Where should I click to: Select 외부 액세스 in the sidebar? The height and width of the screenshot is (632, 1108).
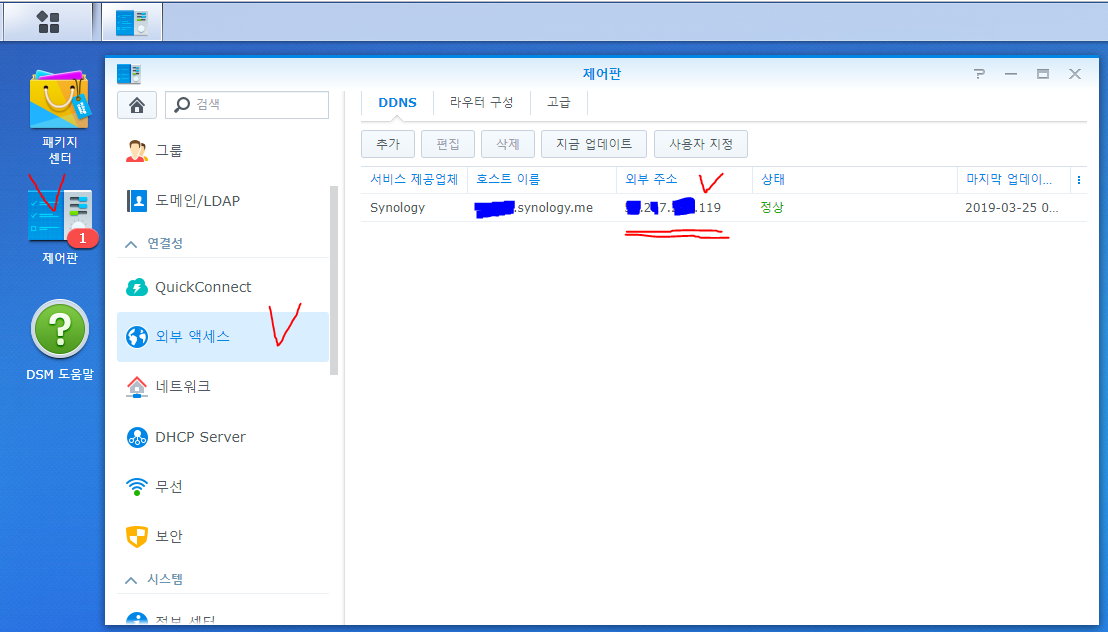pos(223,337)
